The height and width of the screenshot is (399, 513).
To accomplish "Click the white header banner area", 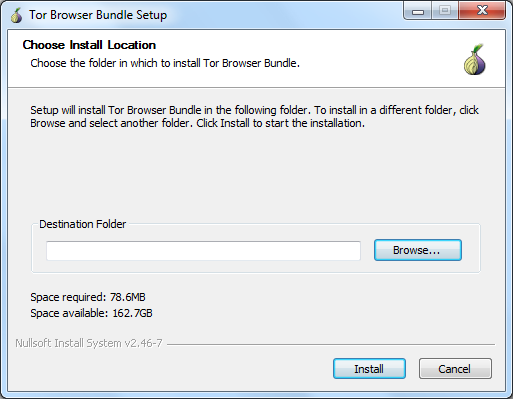I will (256, 59).
